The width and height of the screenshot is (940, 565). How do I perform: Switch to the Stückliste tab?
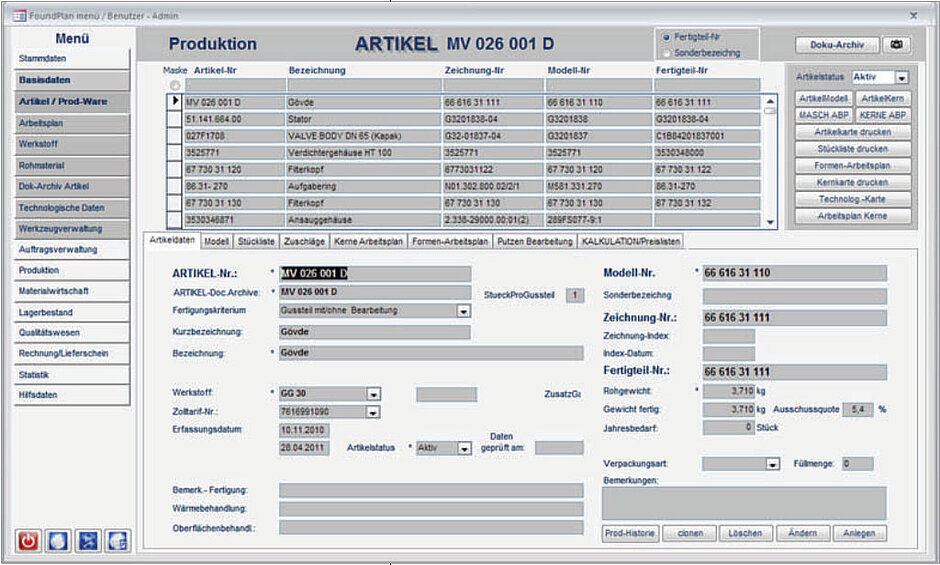point(257,241)
